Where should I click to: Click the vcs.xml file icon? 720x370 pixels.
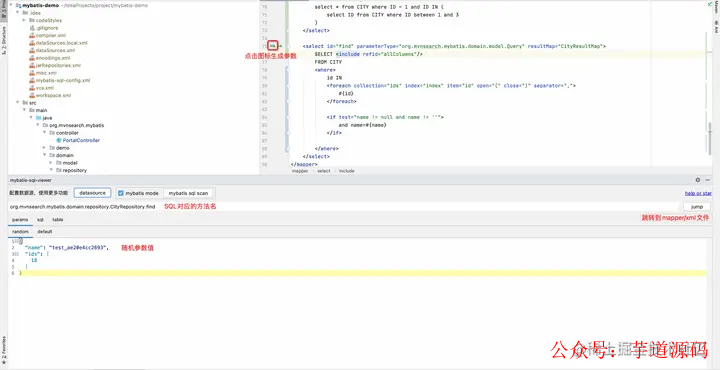coord(32,88)
